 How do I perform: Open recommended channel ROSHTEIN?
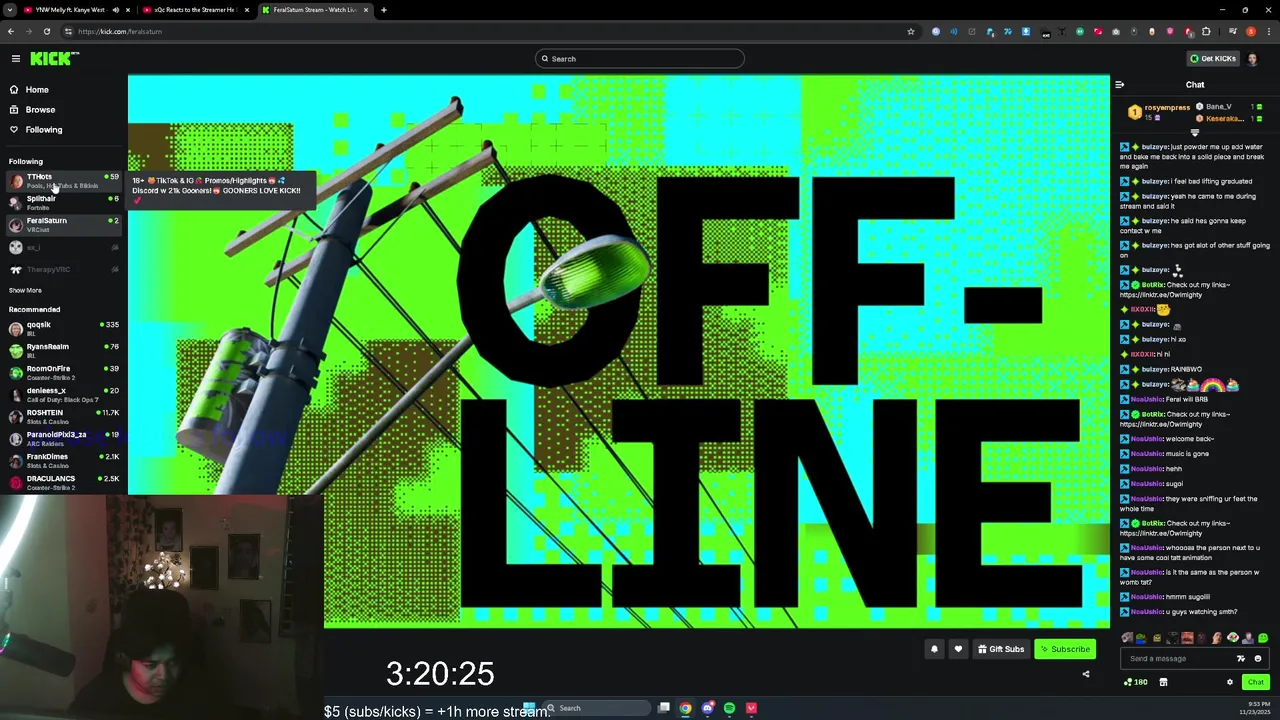pyautogui.click(x=63, y=417)
